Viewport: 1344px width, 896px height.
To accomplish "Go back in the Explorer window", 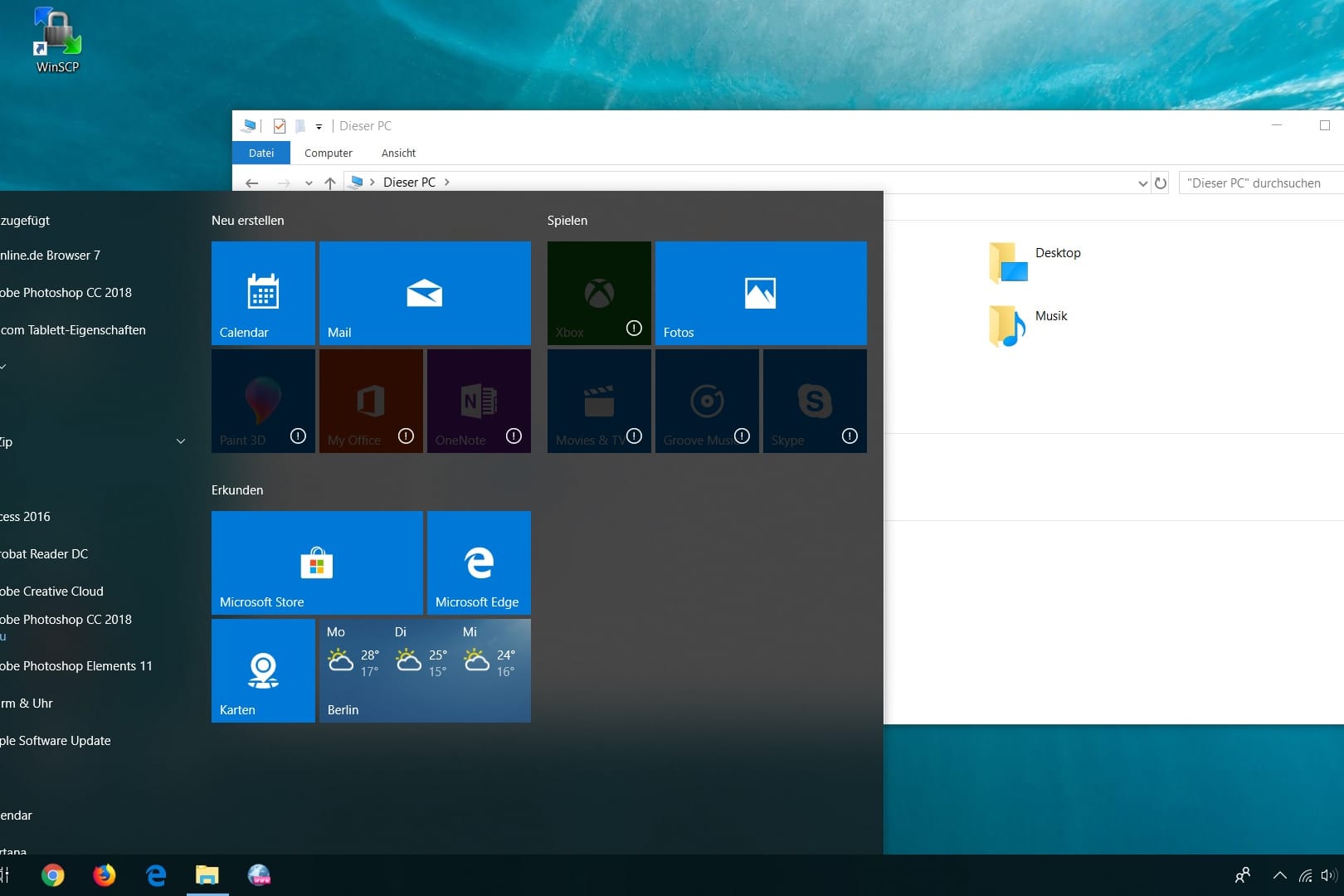I will [x=252, y=183].
